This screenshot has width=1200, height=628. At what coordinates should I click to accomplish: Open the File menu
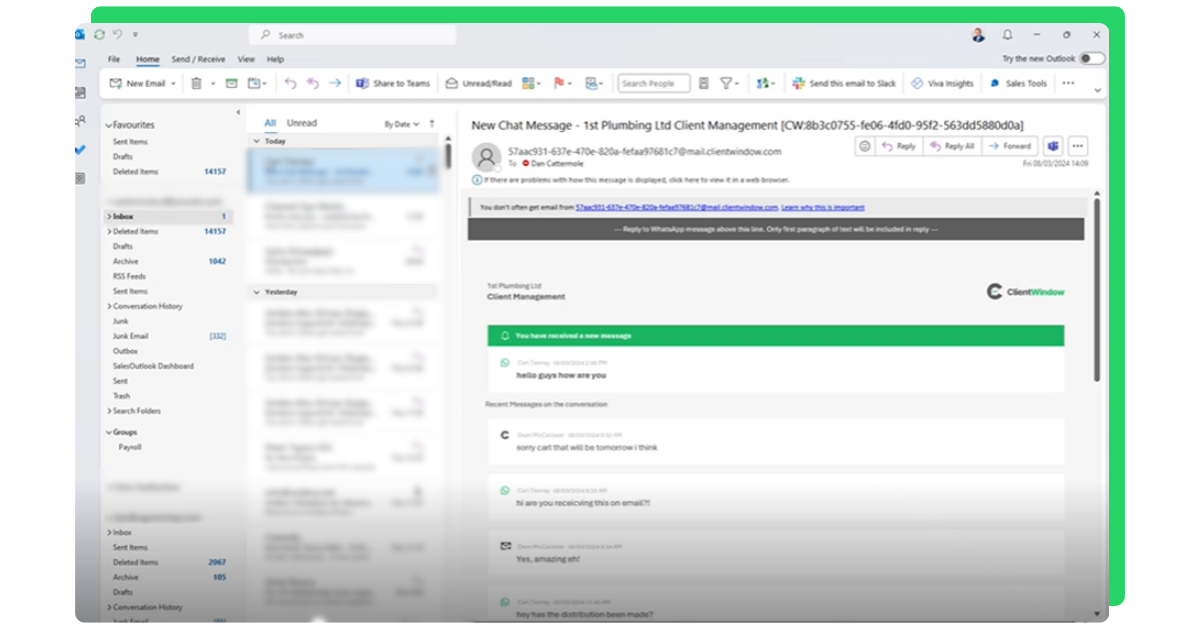click(x=114, y=59)
